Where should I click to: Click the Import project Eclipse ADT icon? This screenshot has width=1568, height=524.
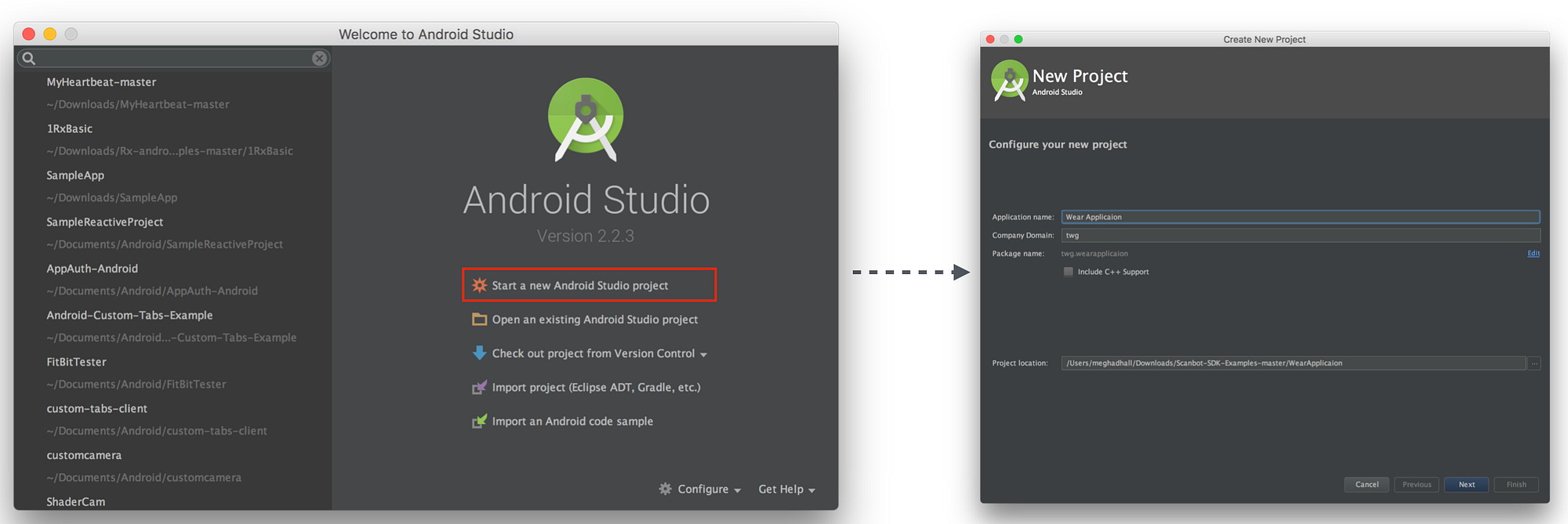[x=479, y=387]
